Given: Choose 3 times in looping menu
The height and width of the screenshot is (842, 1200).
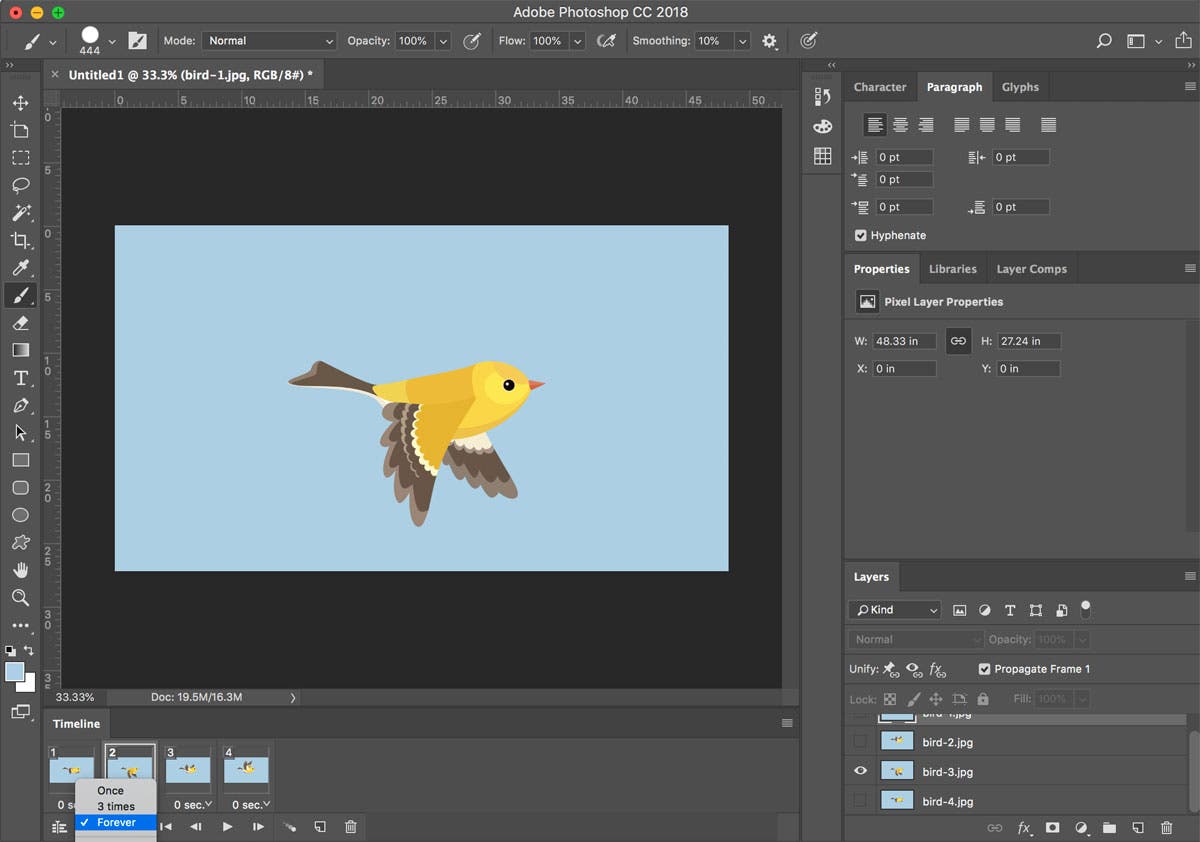Looking at the screenshot, I should click(116, 806).
